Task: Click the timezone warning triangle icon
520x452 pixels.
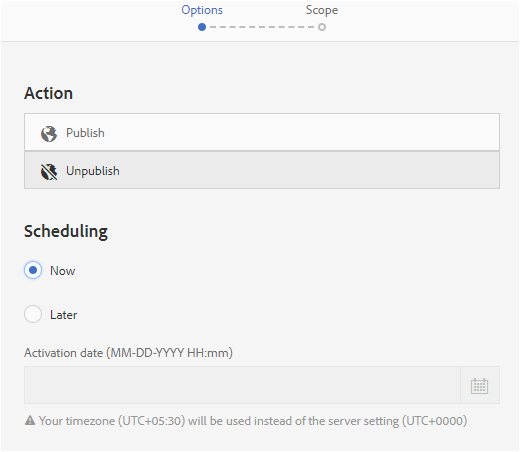Action: coord(30,420)
